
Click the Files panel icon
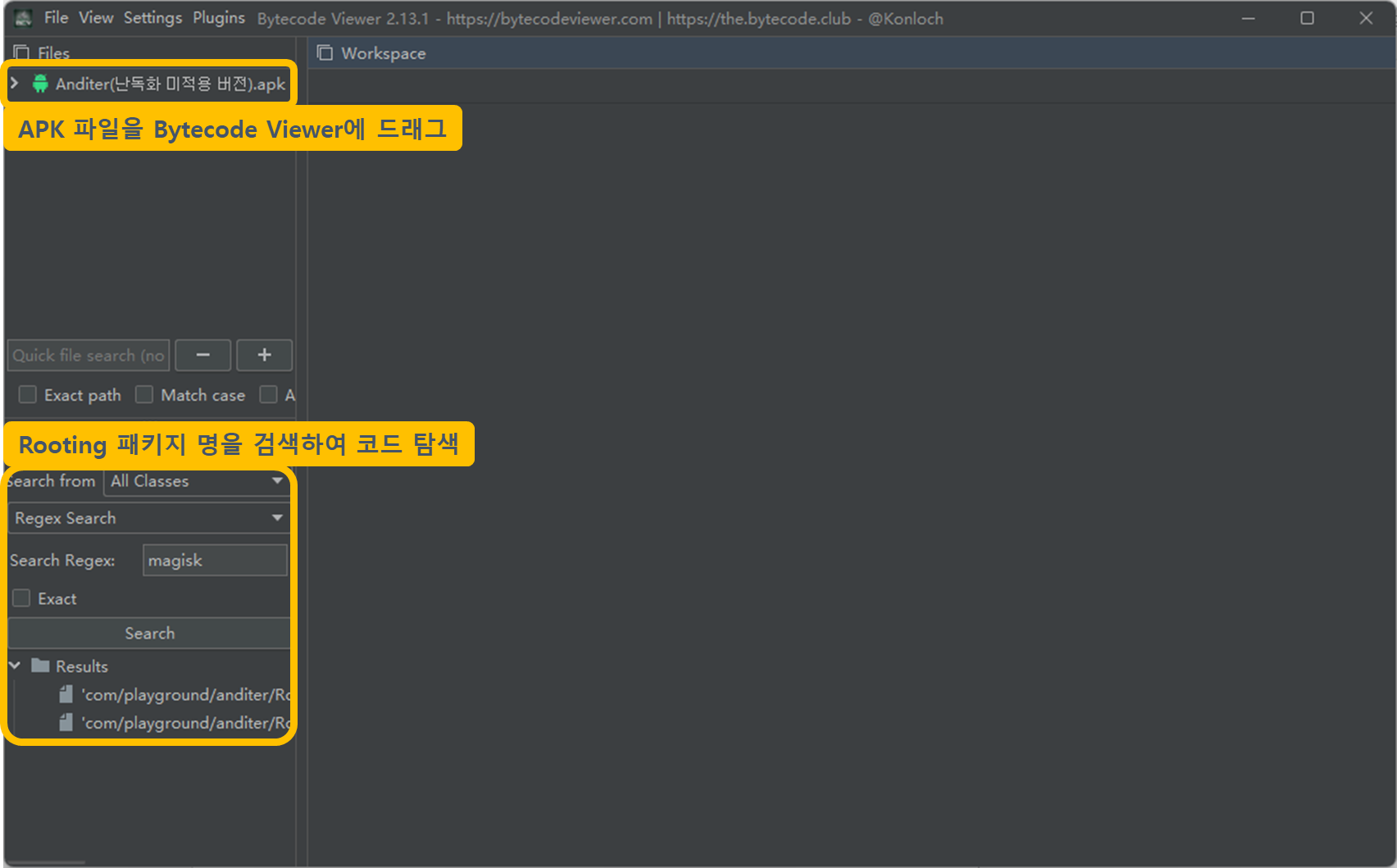click(21, 52)
